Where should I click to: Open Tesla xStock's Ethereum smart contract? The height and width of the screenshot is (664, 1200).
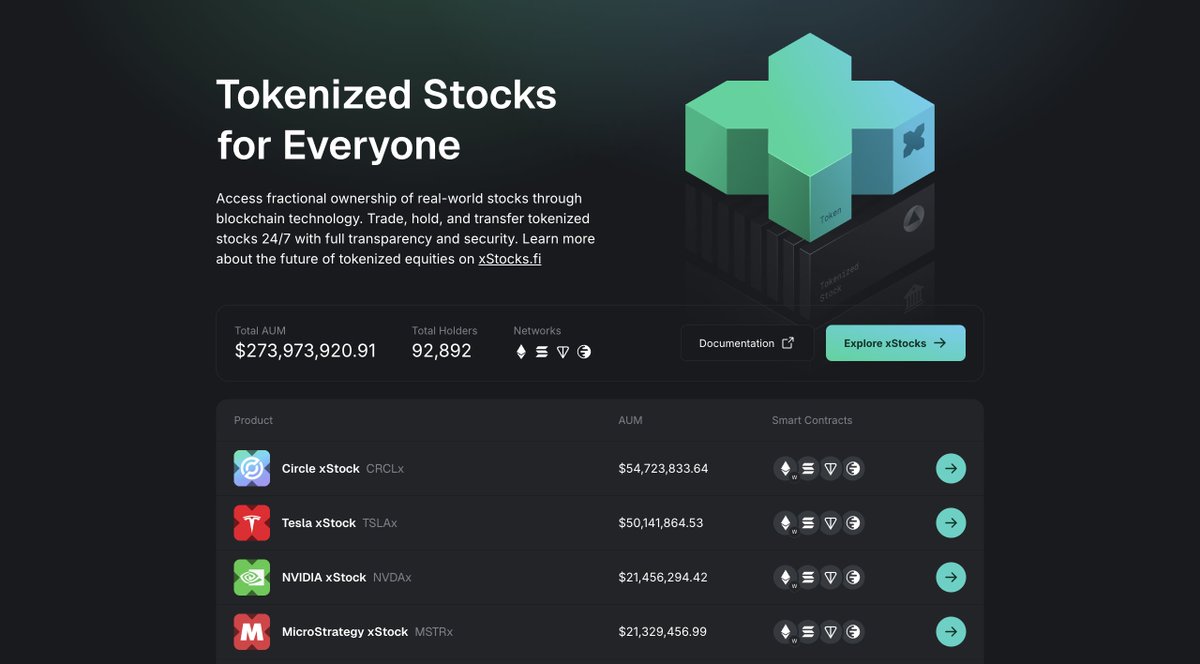pos(785,522)
